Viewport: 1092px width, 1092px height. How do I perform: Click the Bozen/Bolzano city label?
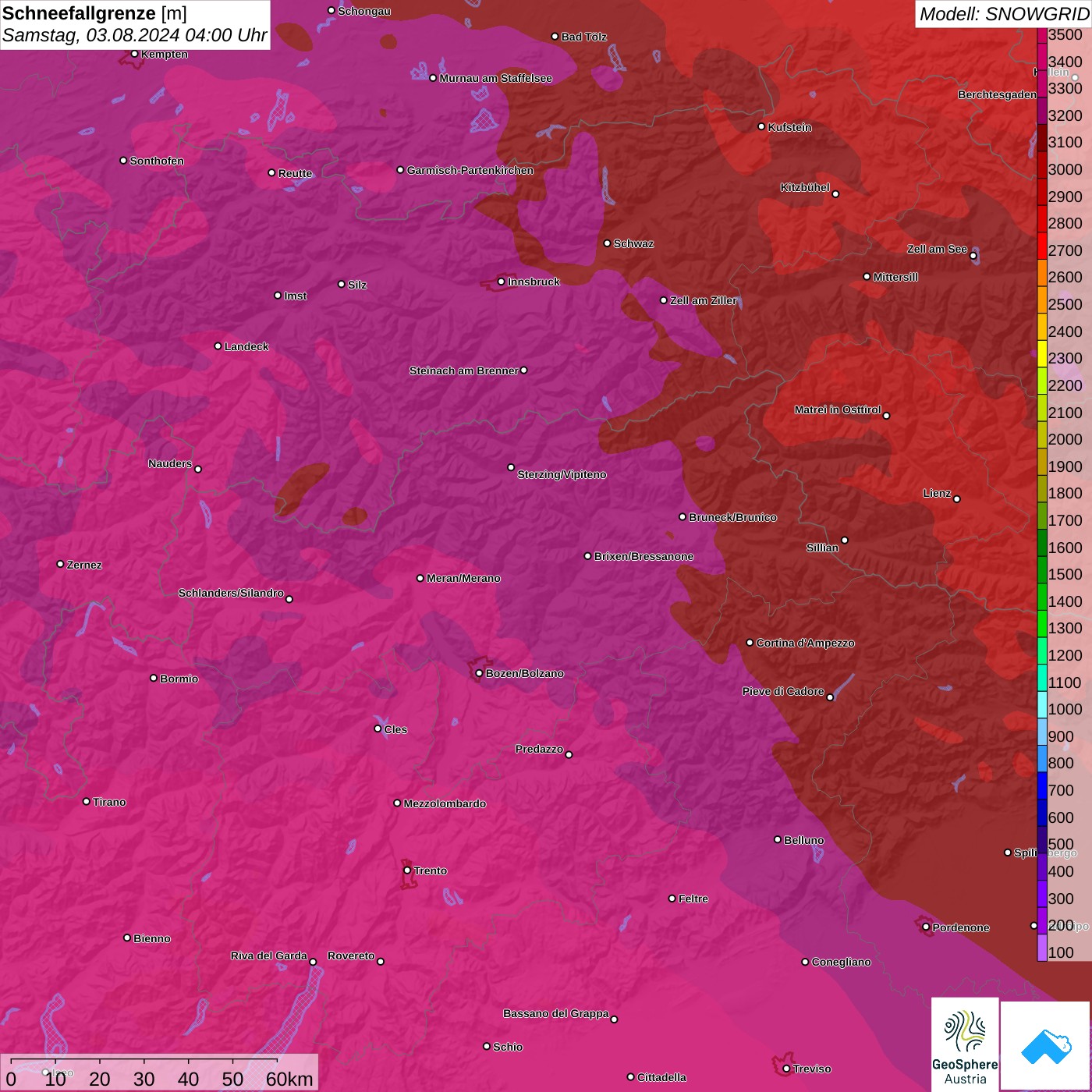click(524, 673)
